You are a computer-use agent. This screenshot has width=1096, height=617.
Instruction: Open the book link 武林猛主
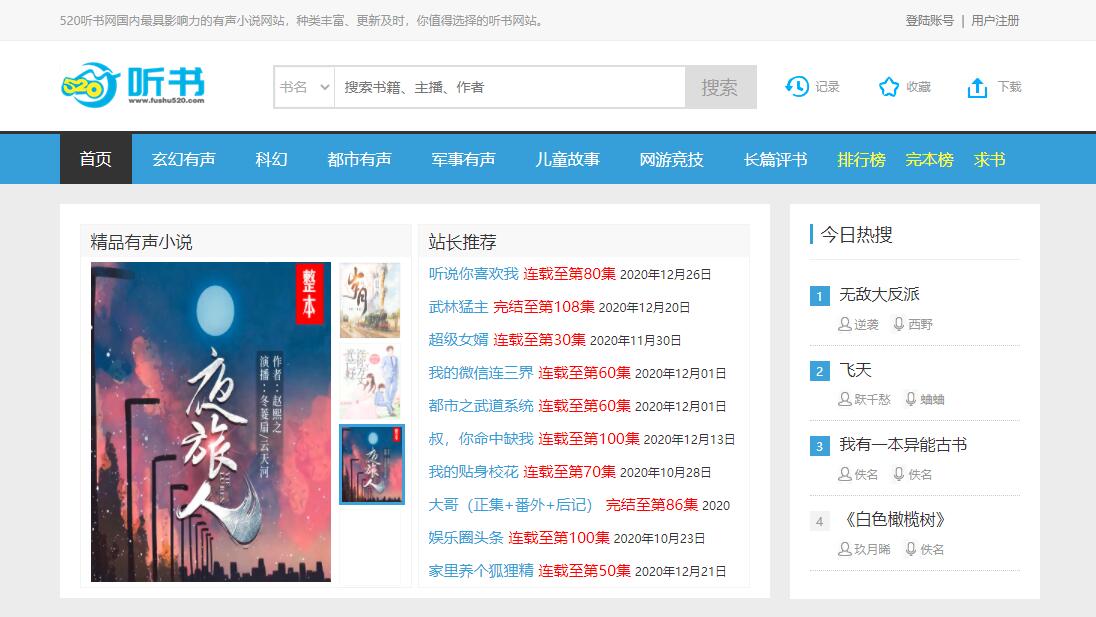click(x=458, y=307)
